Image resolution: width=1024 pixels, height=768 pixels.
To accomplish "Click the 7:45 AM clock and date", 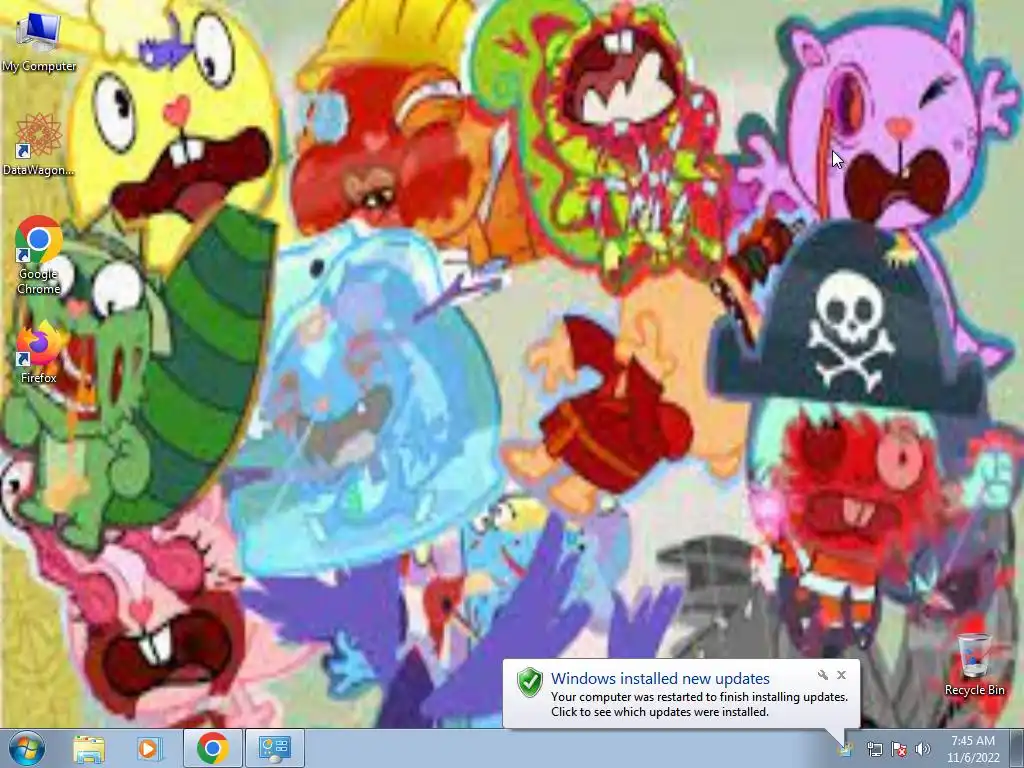I will pyautogui.click(x=973, y=749).
